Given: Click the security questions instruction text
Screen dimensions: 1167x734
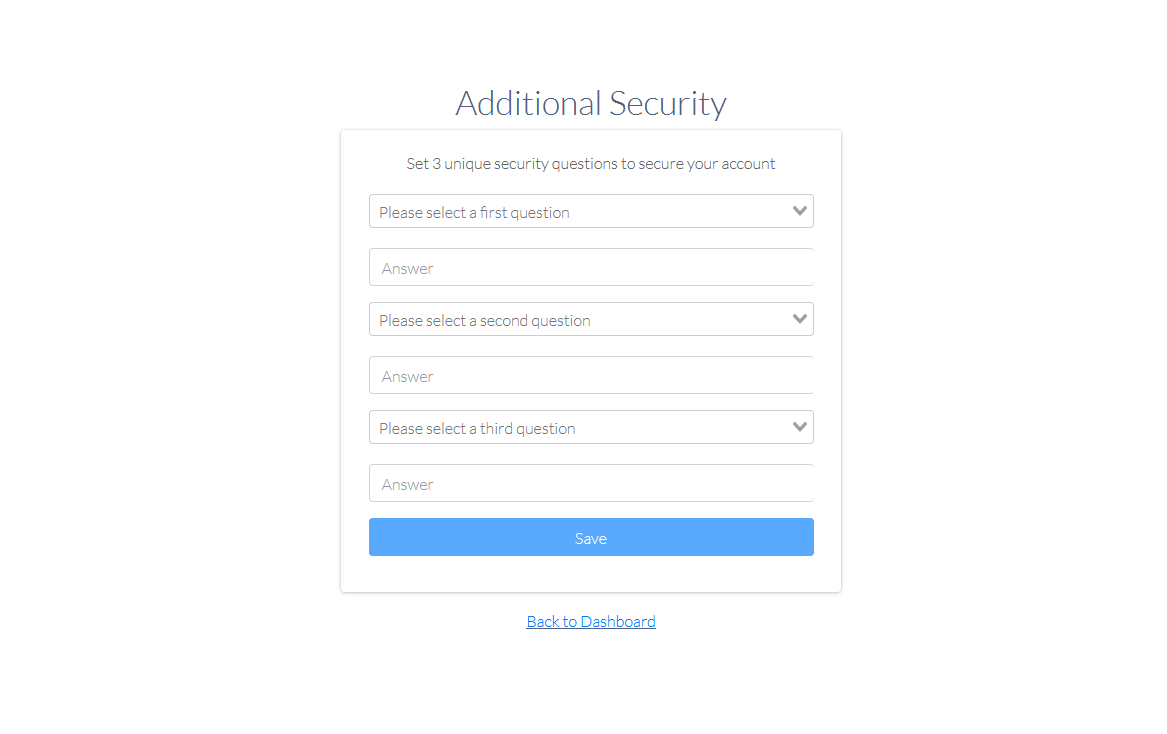Looking at the screenshot, I should pyautogui.click(x=591, y=163).
